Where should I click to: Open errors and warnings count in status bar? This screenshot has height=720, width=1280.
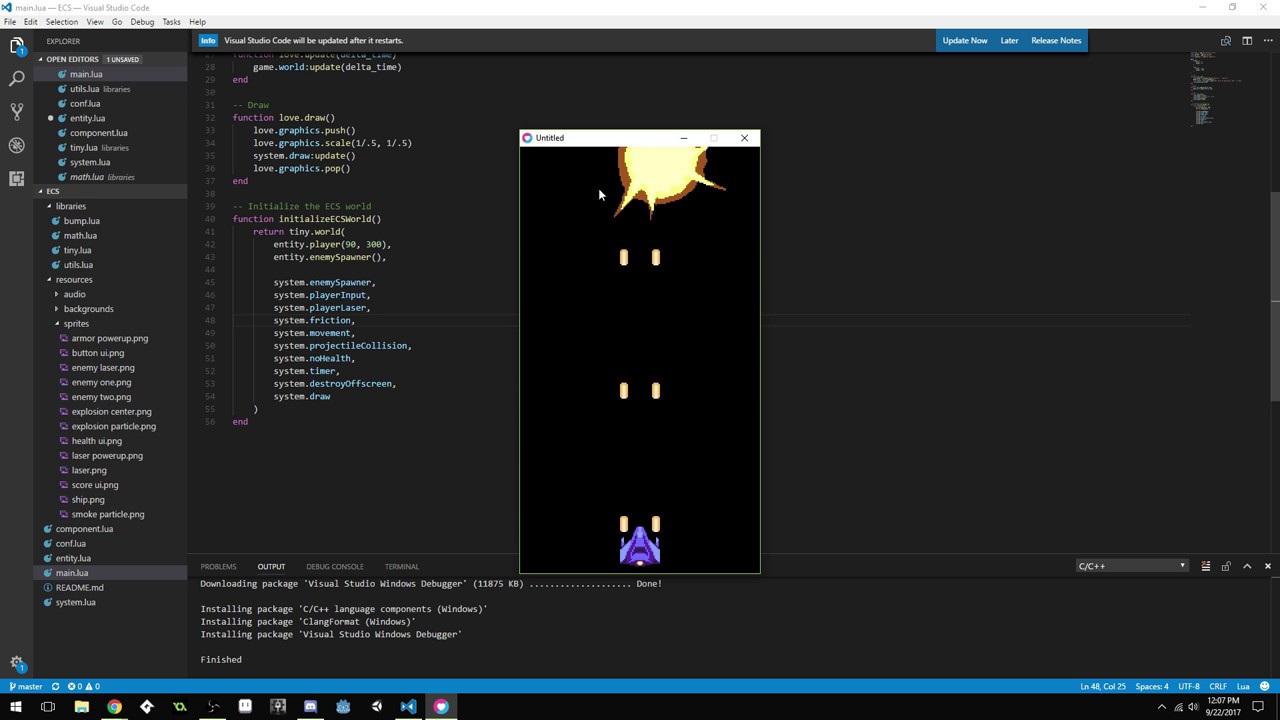[x=83, y=687]
